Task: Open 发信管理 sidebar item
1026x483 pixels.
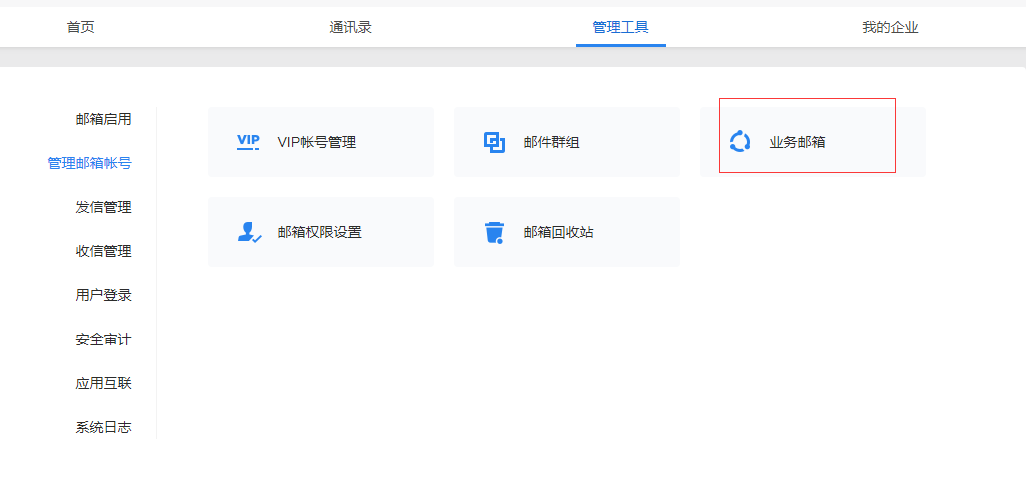Action: (103, 207)
